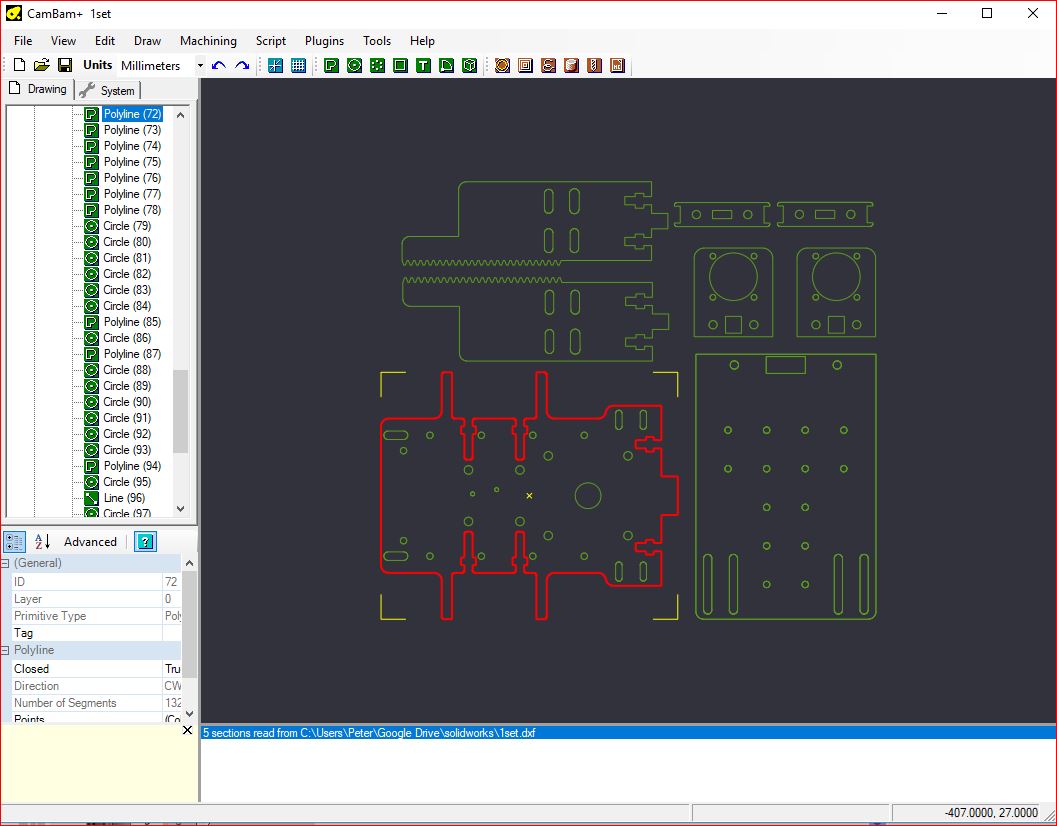Toggle the grid display button
The height and width of the screenshot is (826, 1057).
(298, 65)
